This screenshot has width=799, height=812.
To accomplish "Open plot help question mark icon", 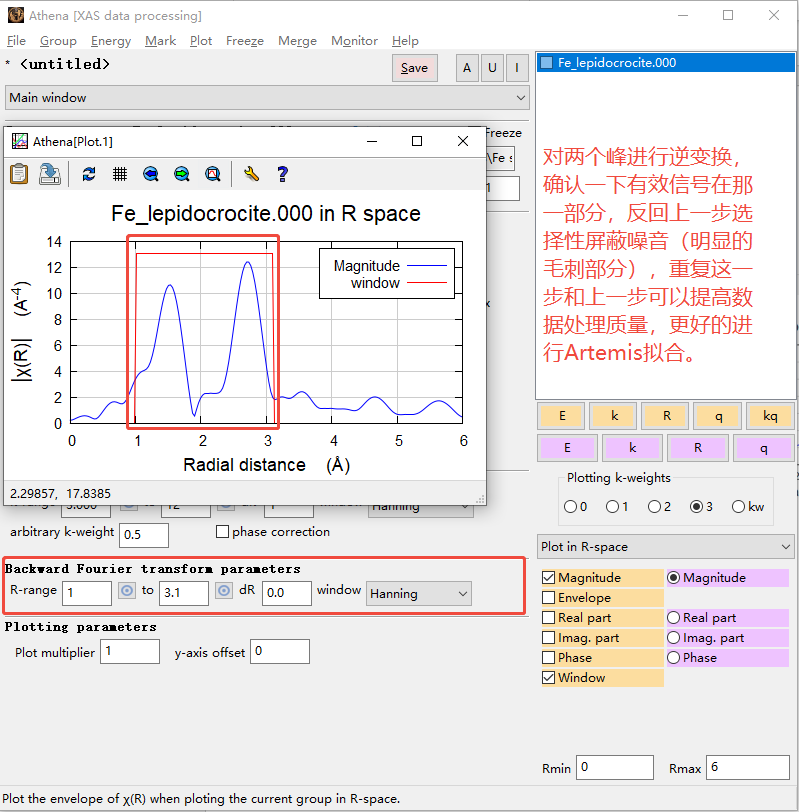I will coord(282,174).
